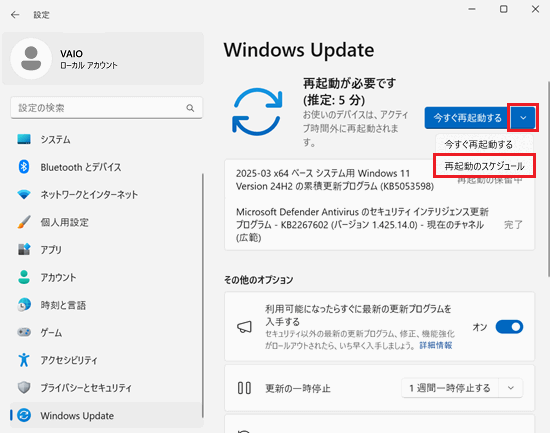Click the Microsoft Defender KB2267602 update entry
Image resolution: width=550 pixels, height=433 pixels.
(x=362, y=225)
